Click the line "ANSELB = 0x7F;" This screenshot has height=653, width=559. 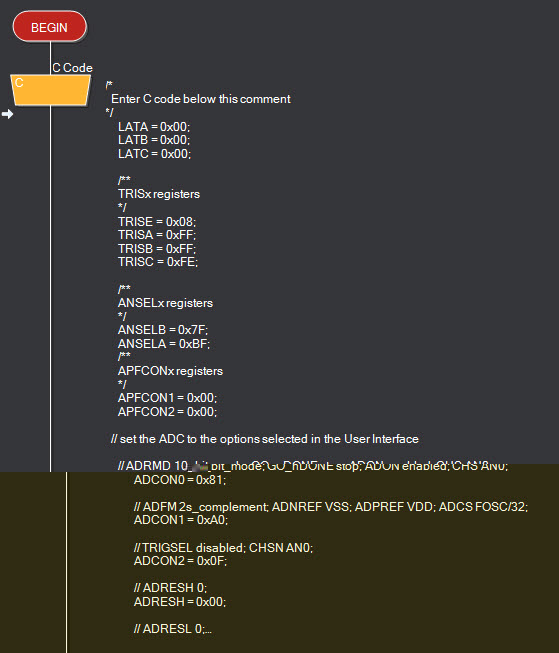pyautogui.click(x=163, y=330)
